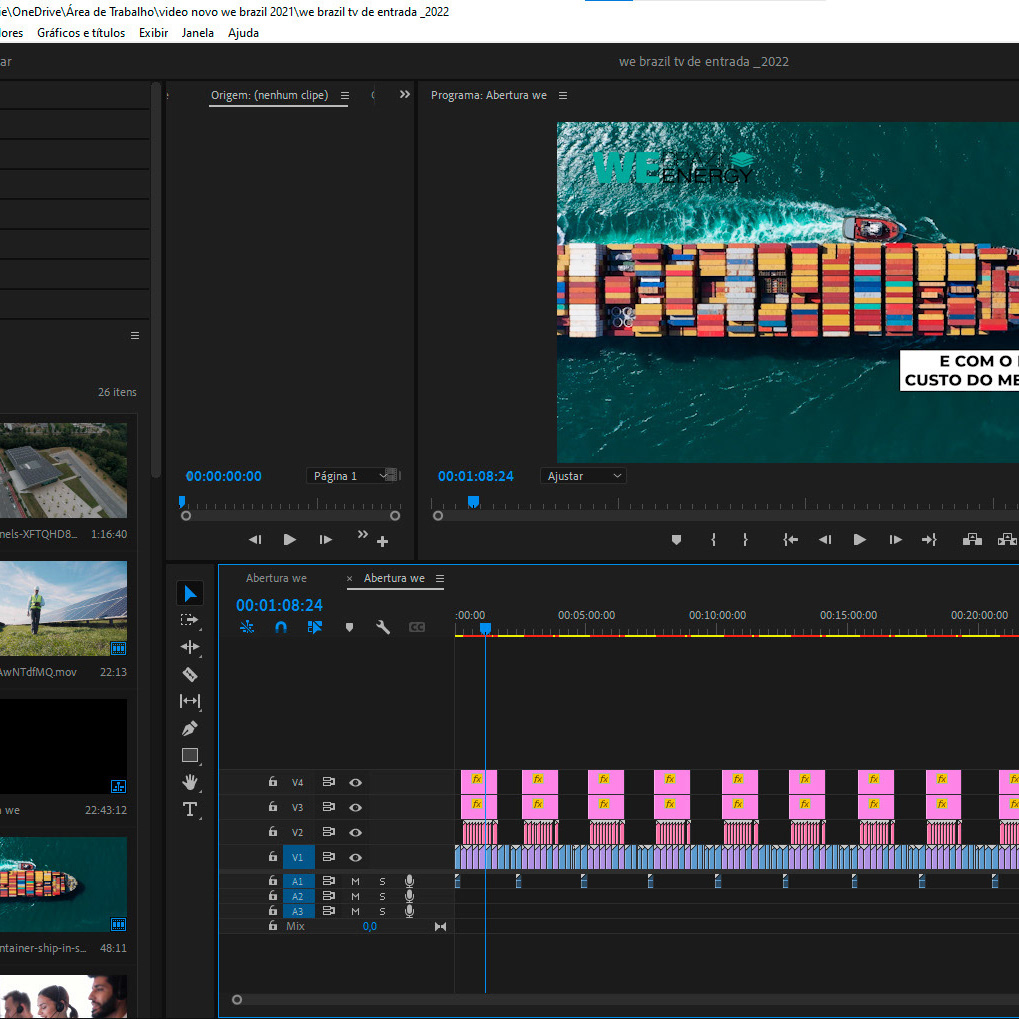Mute the A1 audio track

pos(355,881)
